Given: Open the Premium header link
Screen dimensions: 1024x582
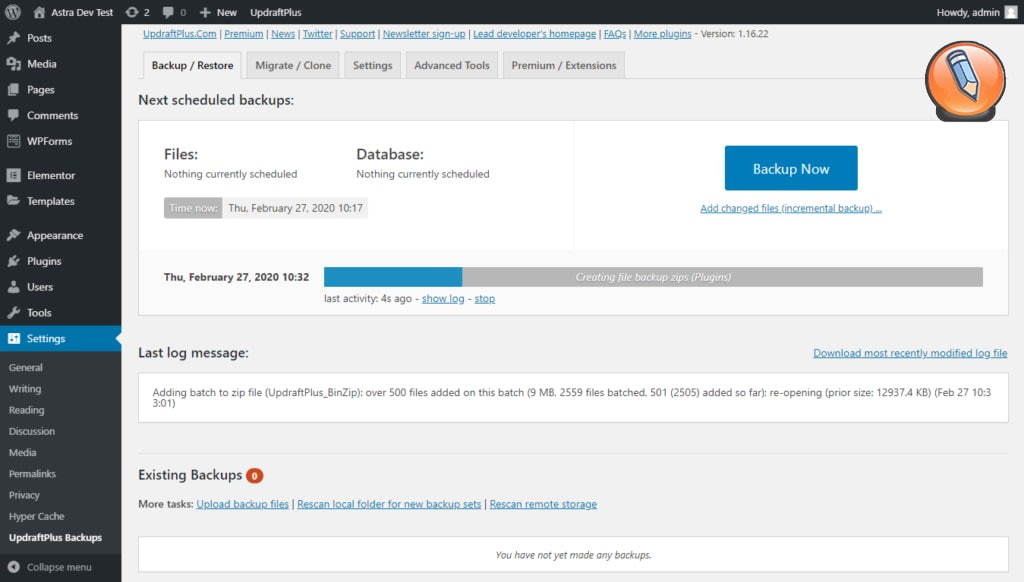Looking at the screenshot, I should point(244,34).
